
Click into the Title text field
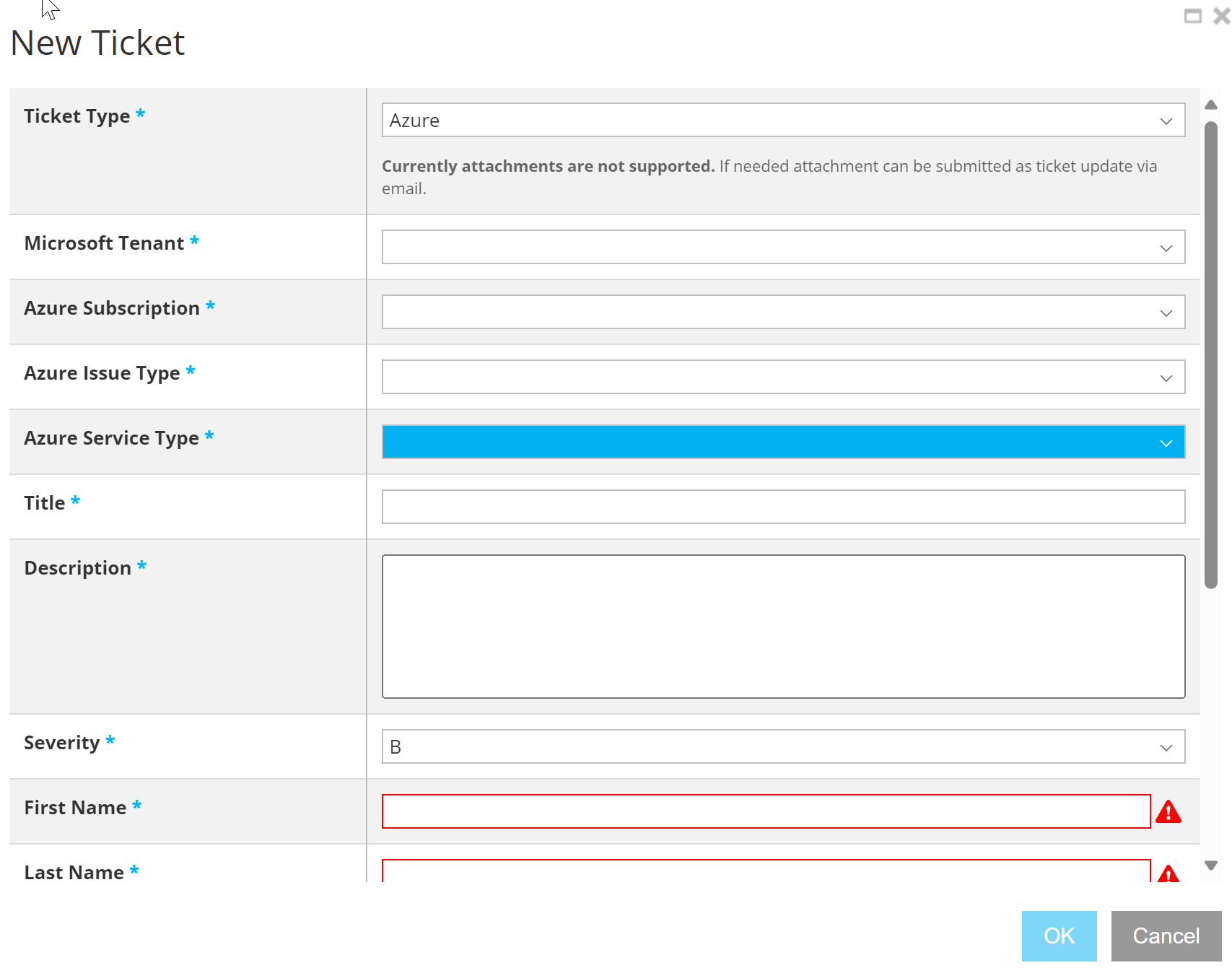click(x=783, y=507)
